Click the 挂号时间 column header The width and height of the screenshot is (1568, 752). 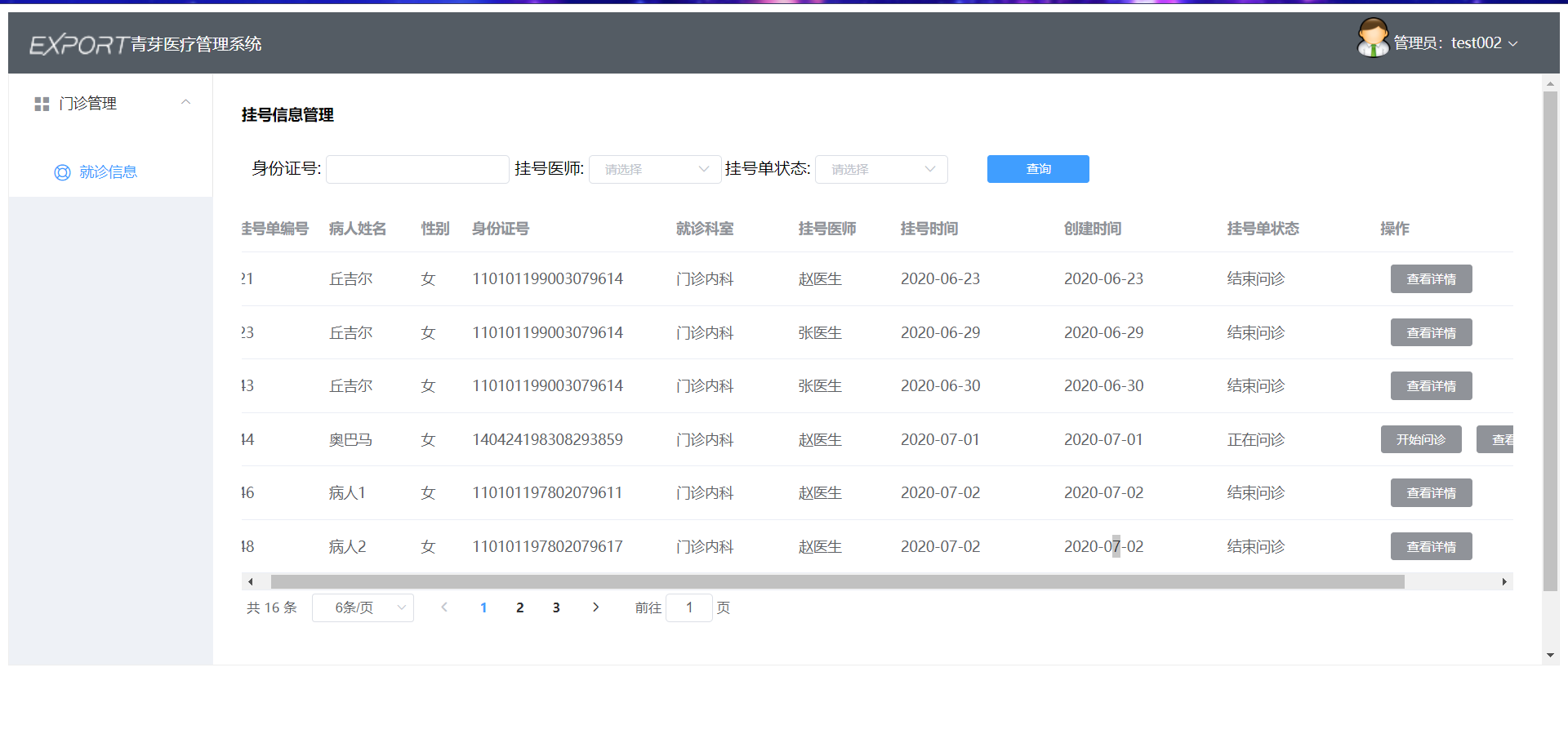click(929, 229)
